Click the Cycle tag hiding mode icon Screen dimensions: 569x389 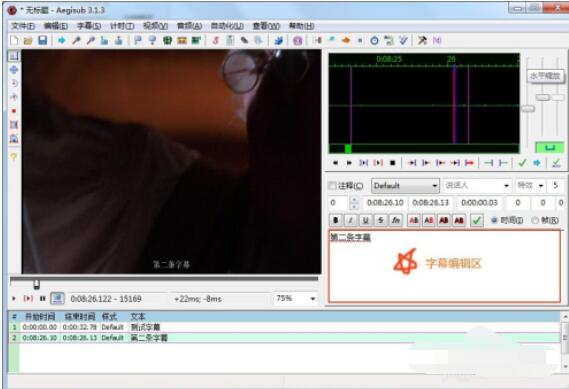437,40
